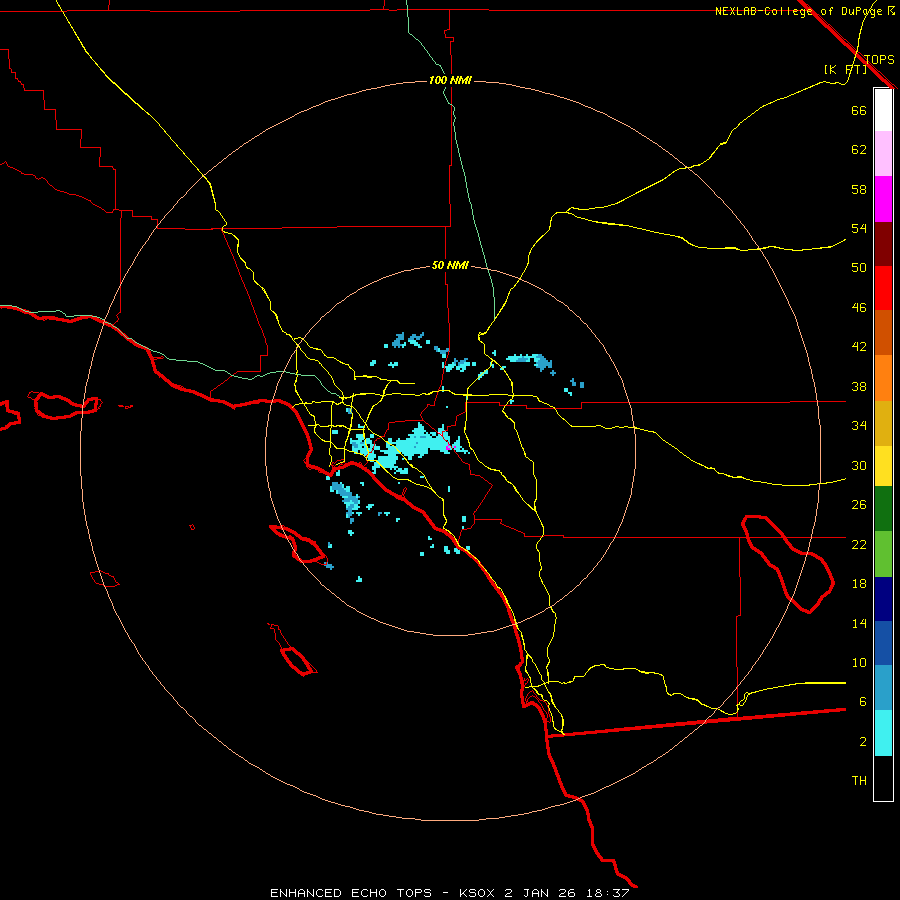Click the "50 NMI" range ring label
Viewport: 900px width, 900px height.
[450, 265]
